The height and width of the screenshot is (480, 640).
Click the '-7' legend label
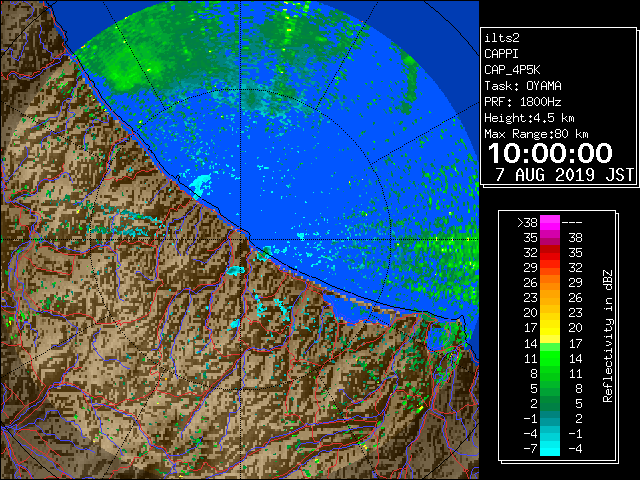coord(530,448)
